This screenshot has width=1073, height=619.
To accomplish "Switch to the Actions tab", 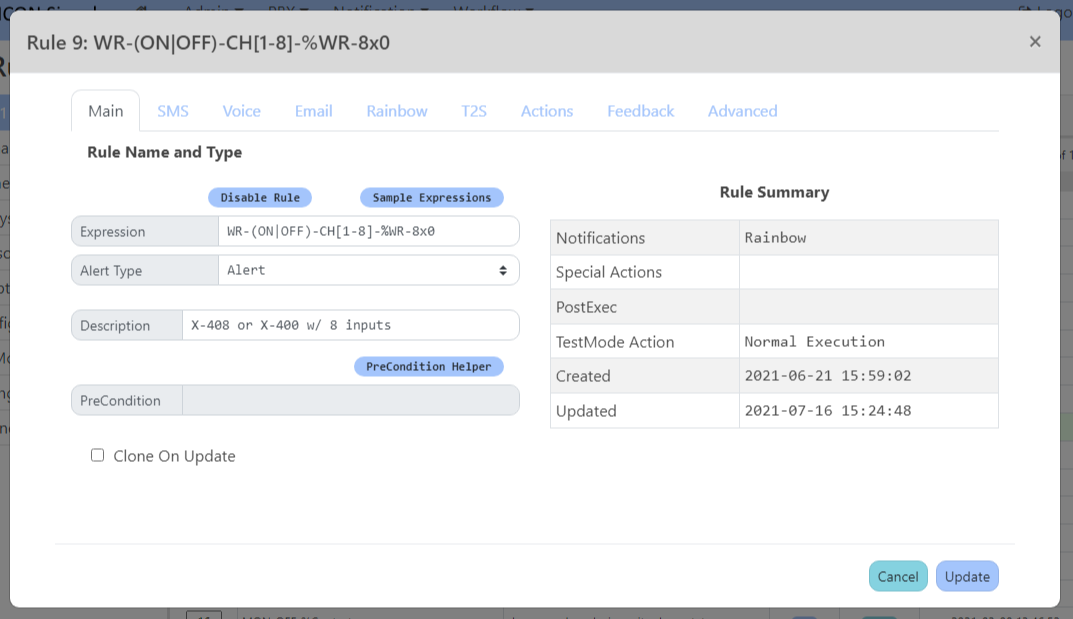I will 547,111.
